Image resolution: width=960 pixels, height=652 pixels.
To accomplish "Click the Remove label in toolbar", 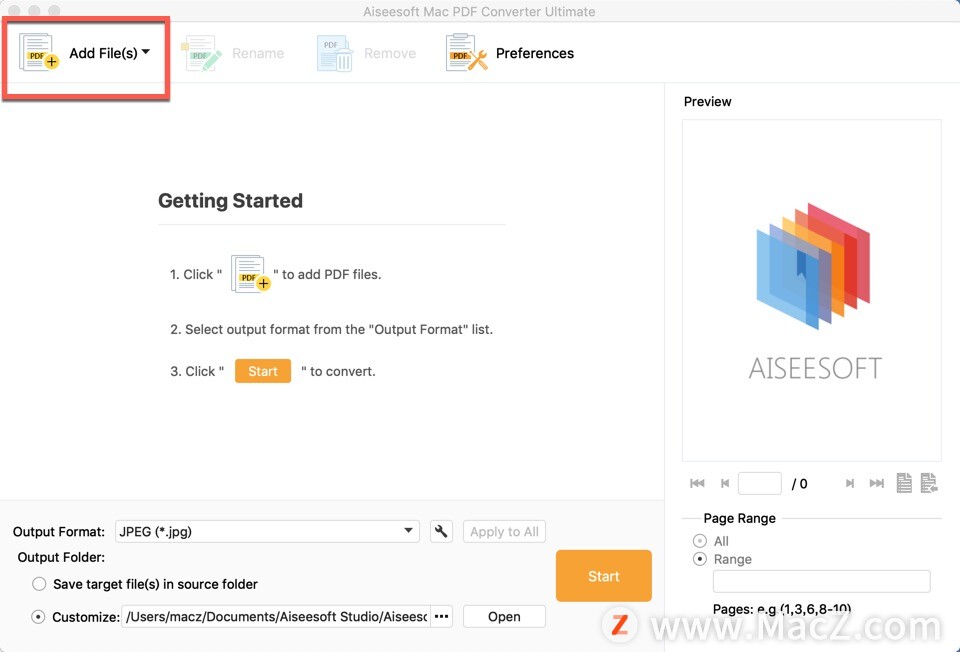I will click(x=390, y=53).
